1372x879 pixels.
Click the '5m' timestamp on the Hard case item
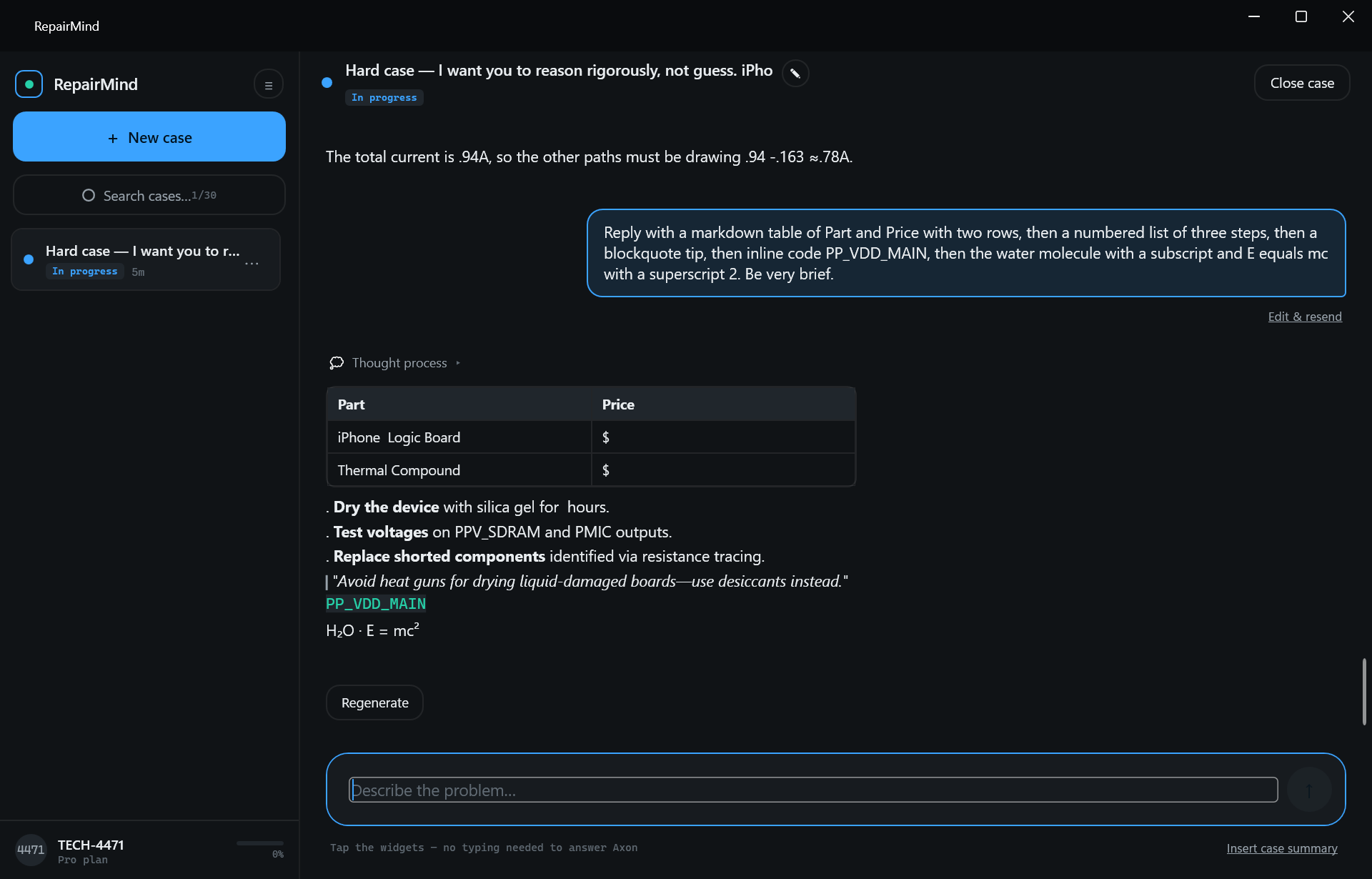138,272
